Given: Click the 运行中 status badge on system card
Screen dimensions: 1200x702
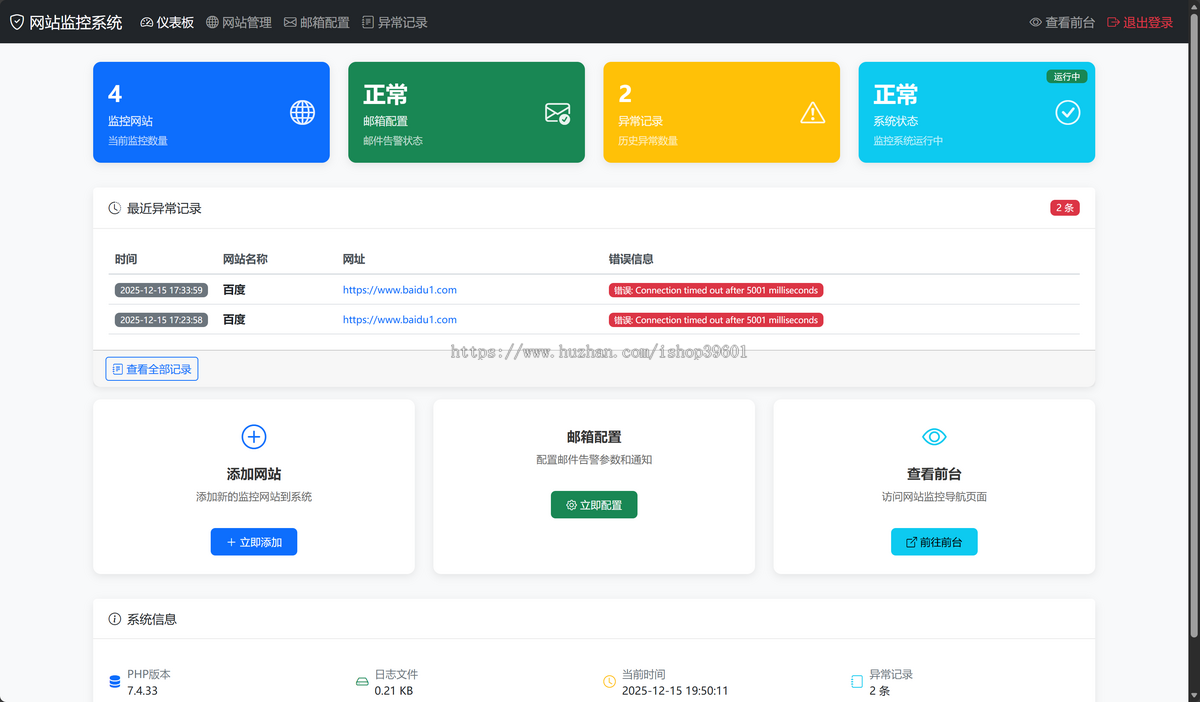Looking at the screenshot, I should (1066, 76).
